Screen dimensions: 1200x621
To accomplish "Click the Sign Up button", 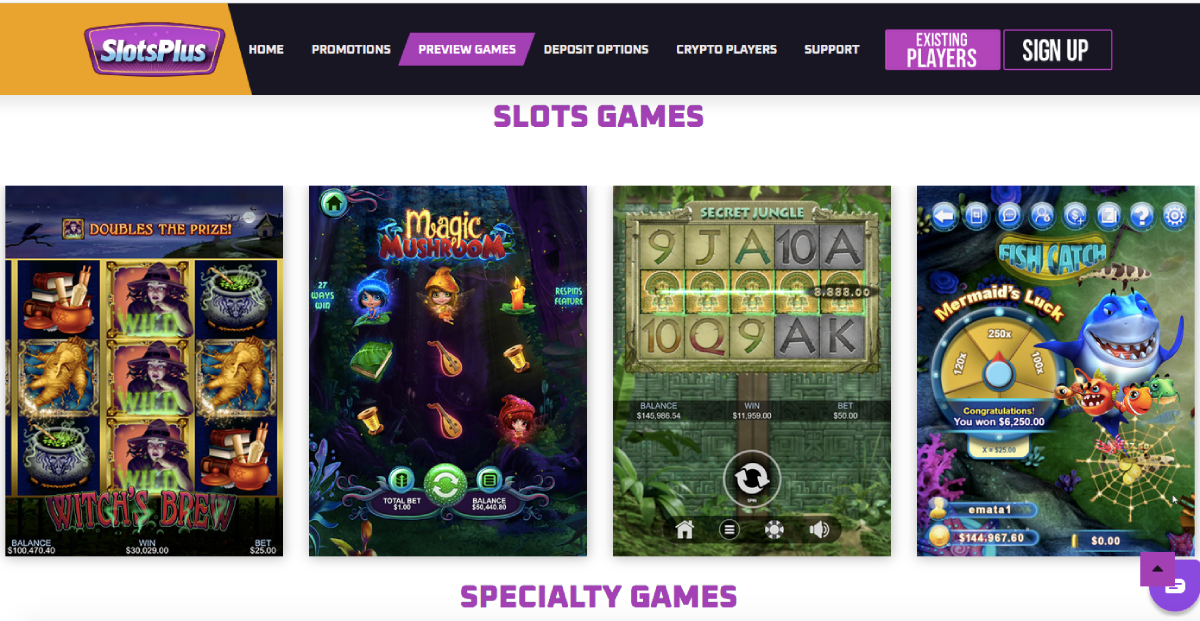I will tap(1055, 50).
